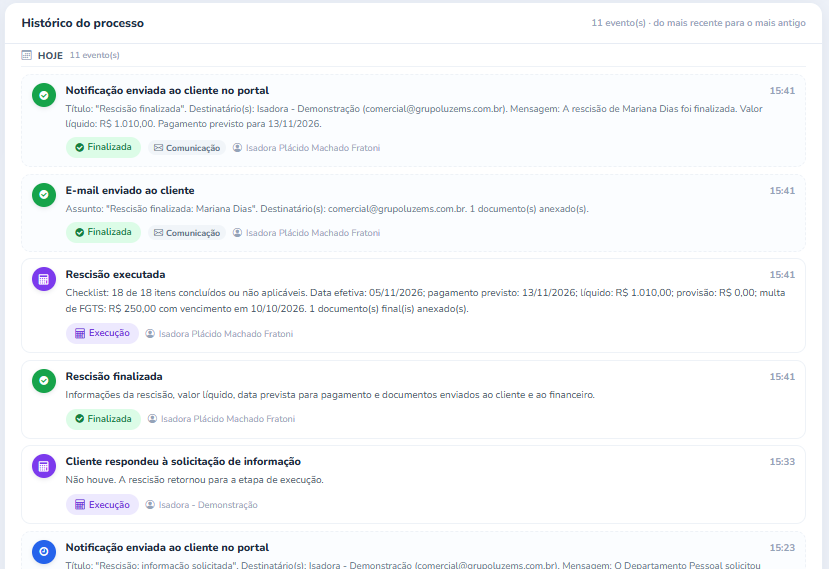Viewport: 829px width, 569px height.
Task: Click Finalizada badge in Rescisão finalizada card
Action: tap(104, 419)
